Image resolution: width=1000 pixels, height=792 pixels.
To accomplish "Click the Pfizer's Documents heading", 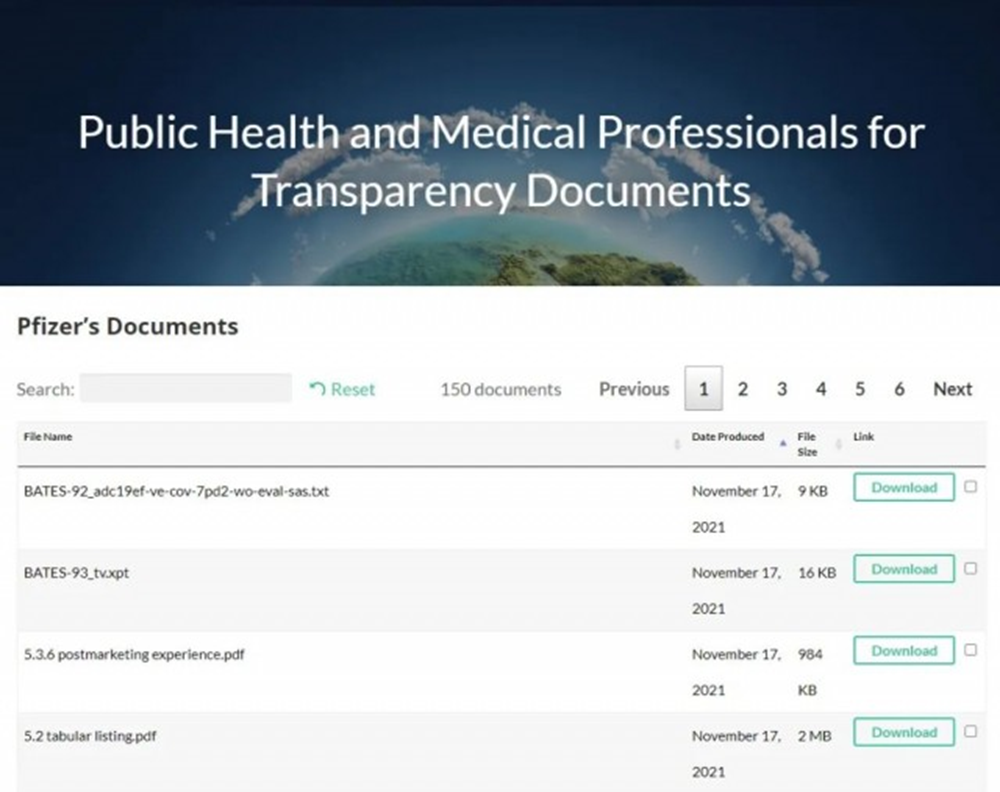I will point(128,326).
